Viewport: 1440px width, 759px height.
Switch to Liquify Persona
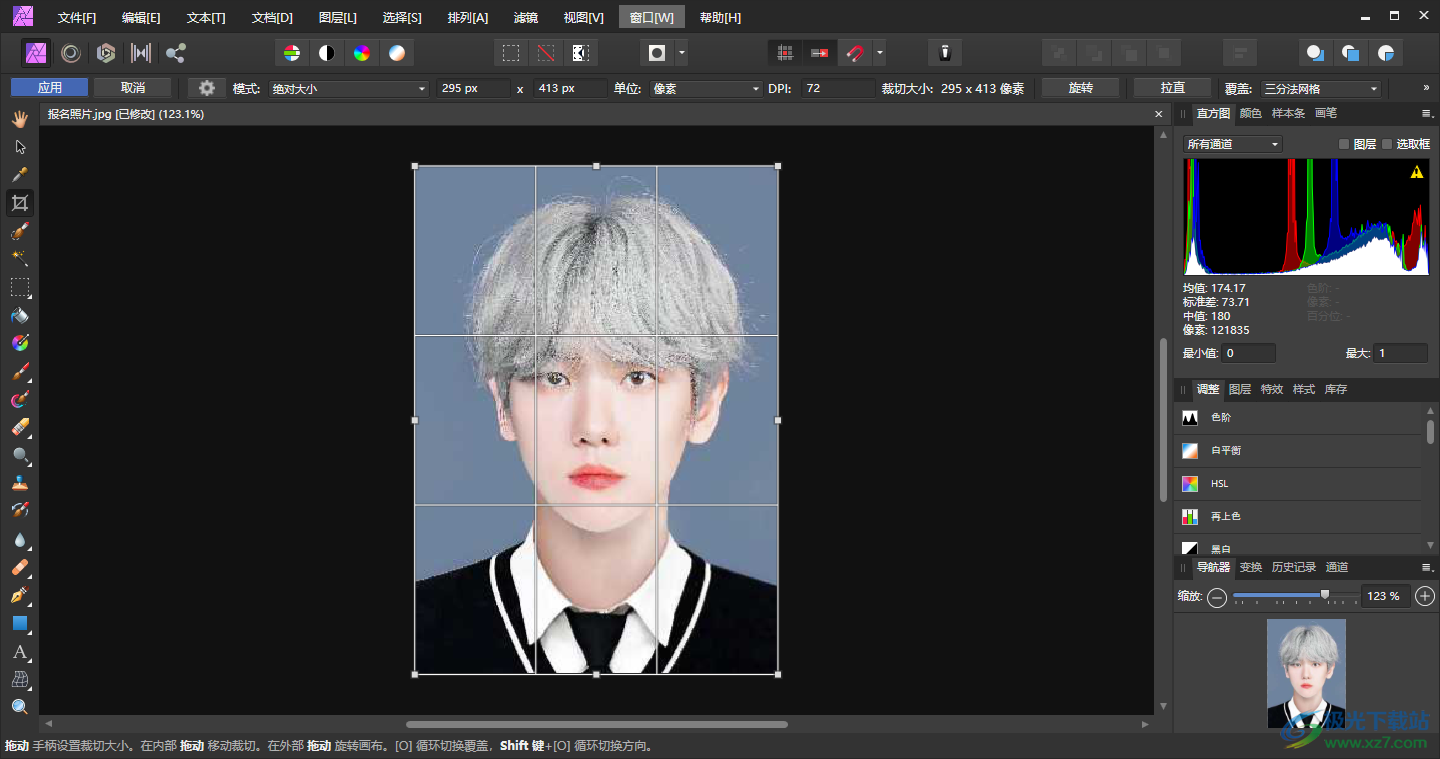coord(71,53)
